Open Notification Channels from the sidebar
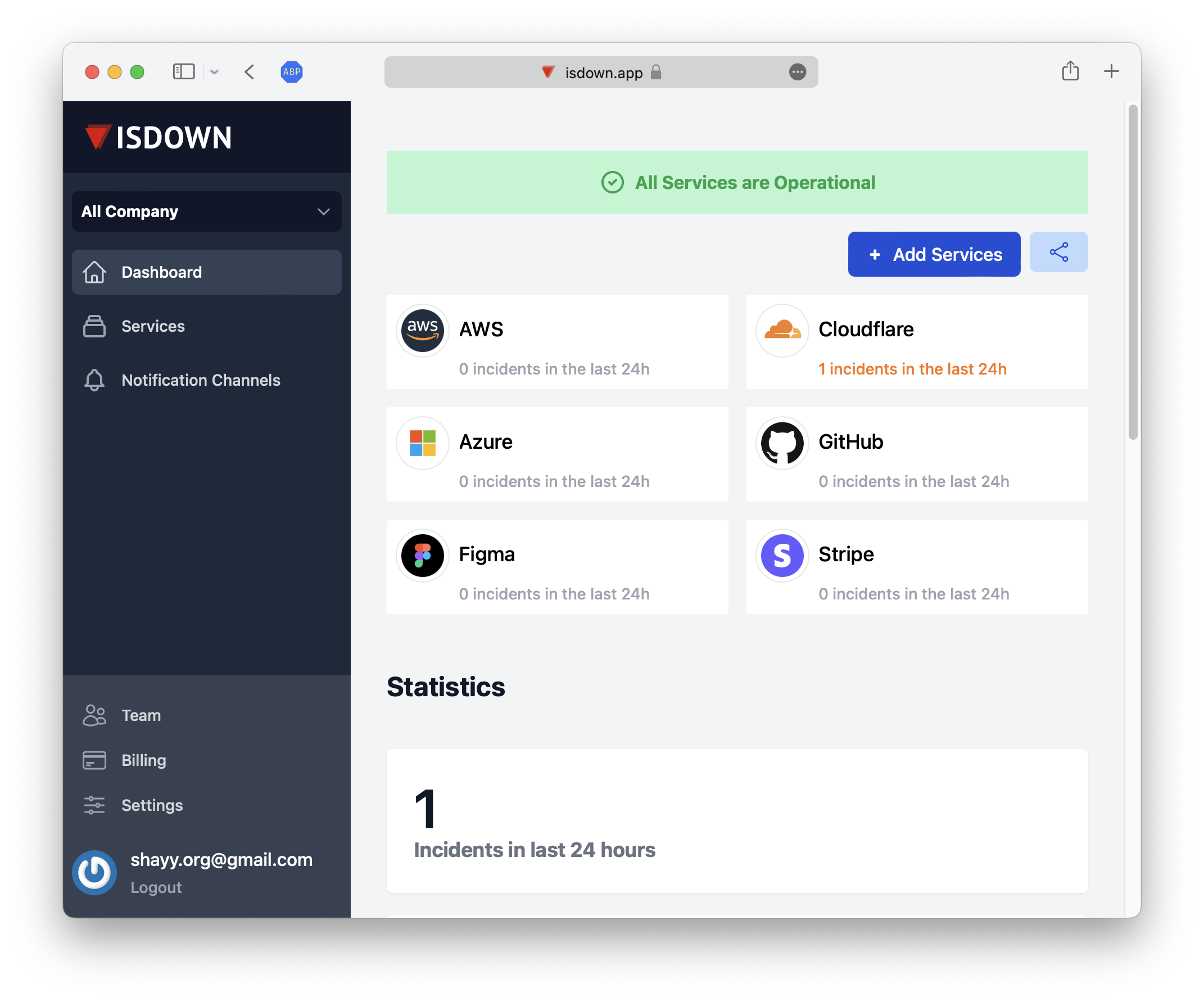This screenshot has height=1001, width=1204. [200, 380]
